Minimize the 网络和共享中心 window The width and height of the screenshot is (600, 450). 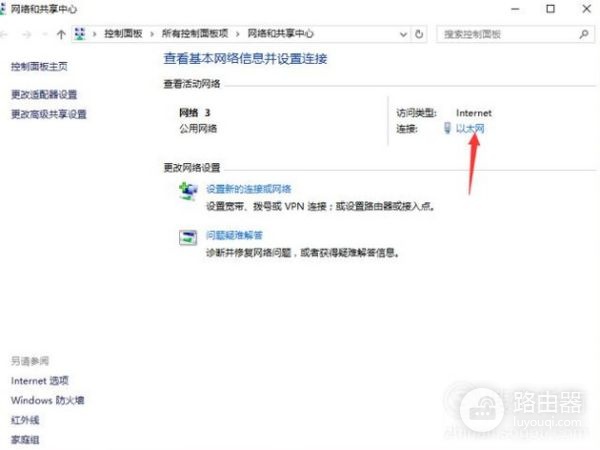[x=515, y=9]
